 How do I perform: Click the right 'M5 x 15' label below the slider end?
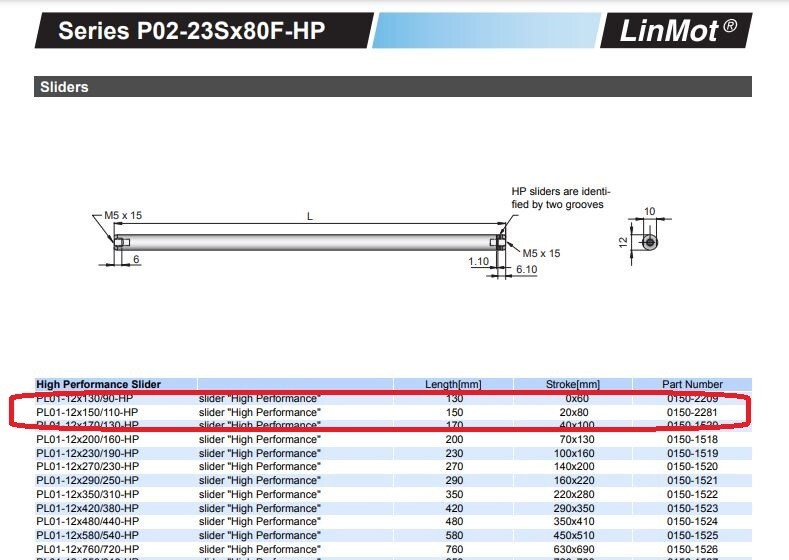541,254
